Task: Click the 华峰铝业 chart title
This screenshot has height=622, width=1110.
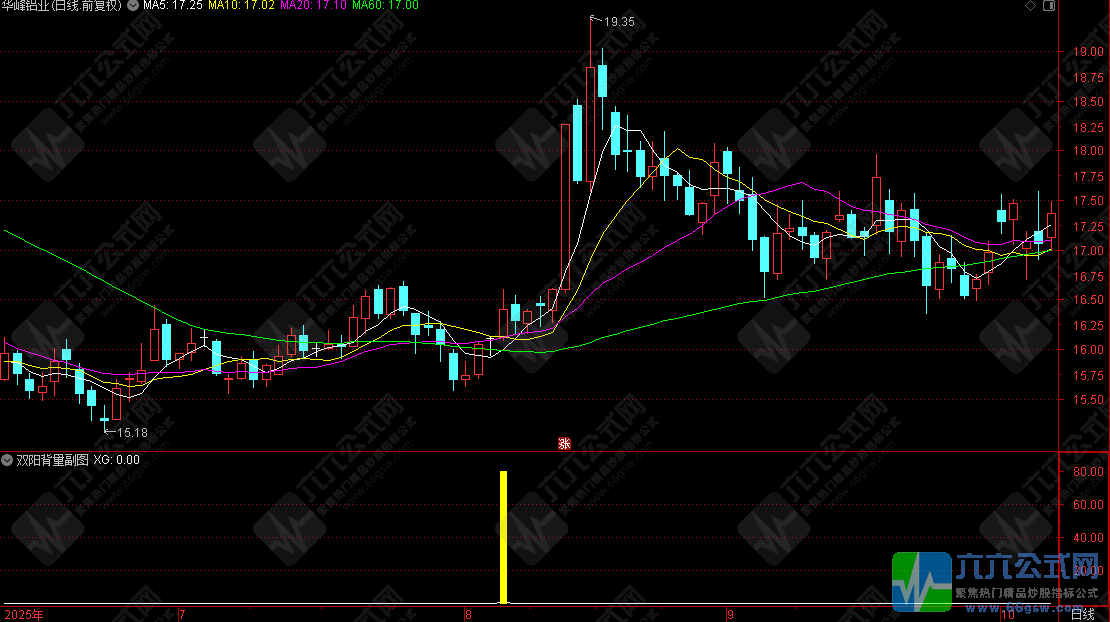Action: click(62, 6)
